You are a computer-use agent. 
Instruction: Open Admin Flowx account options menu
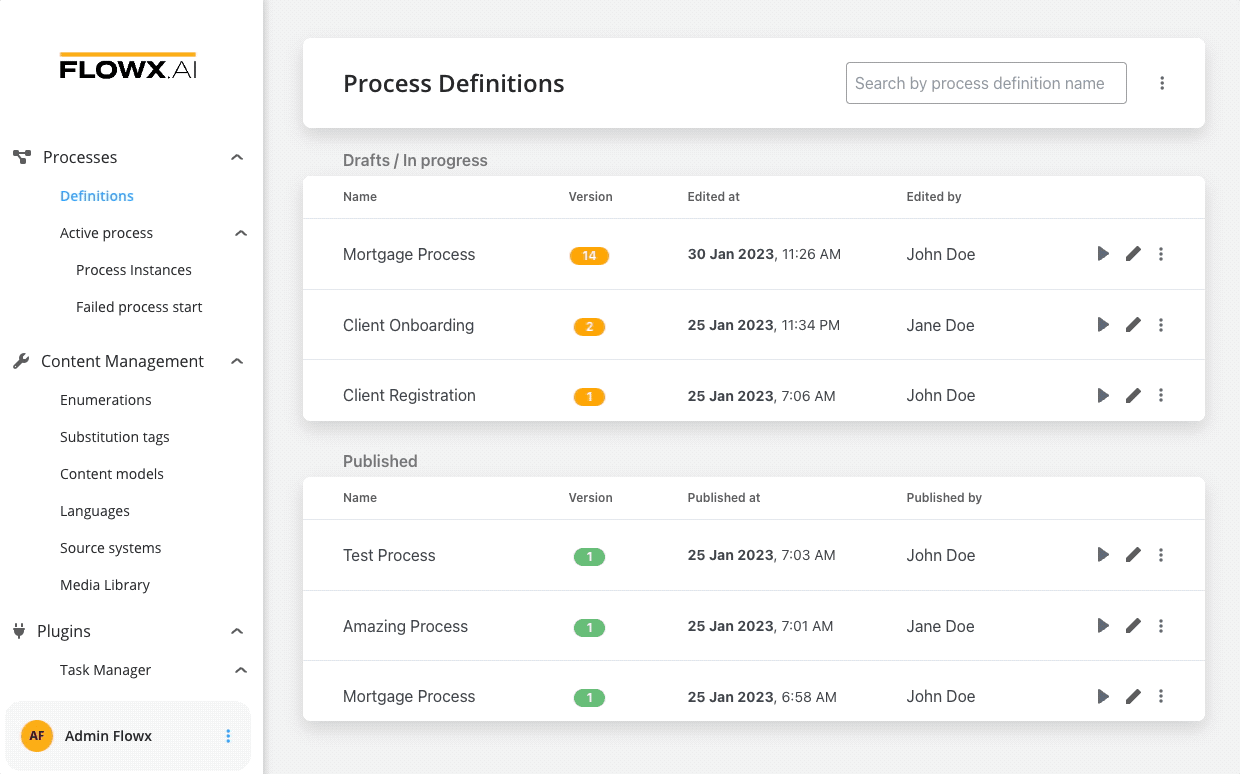tap(228, 735)
